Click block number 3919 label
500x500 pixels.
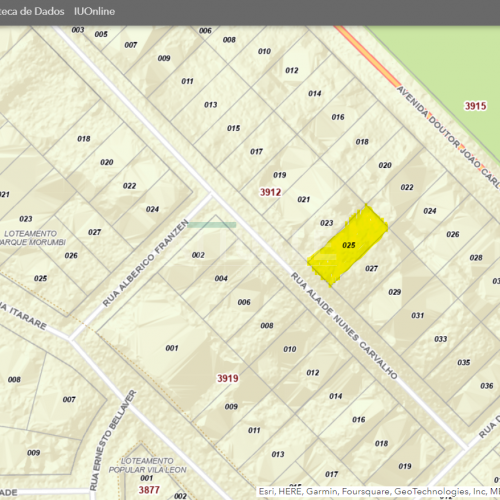228,378
